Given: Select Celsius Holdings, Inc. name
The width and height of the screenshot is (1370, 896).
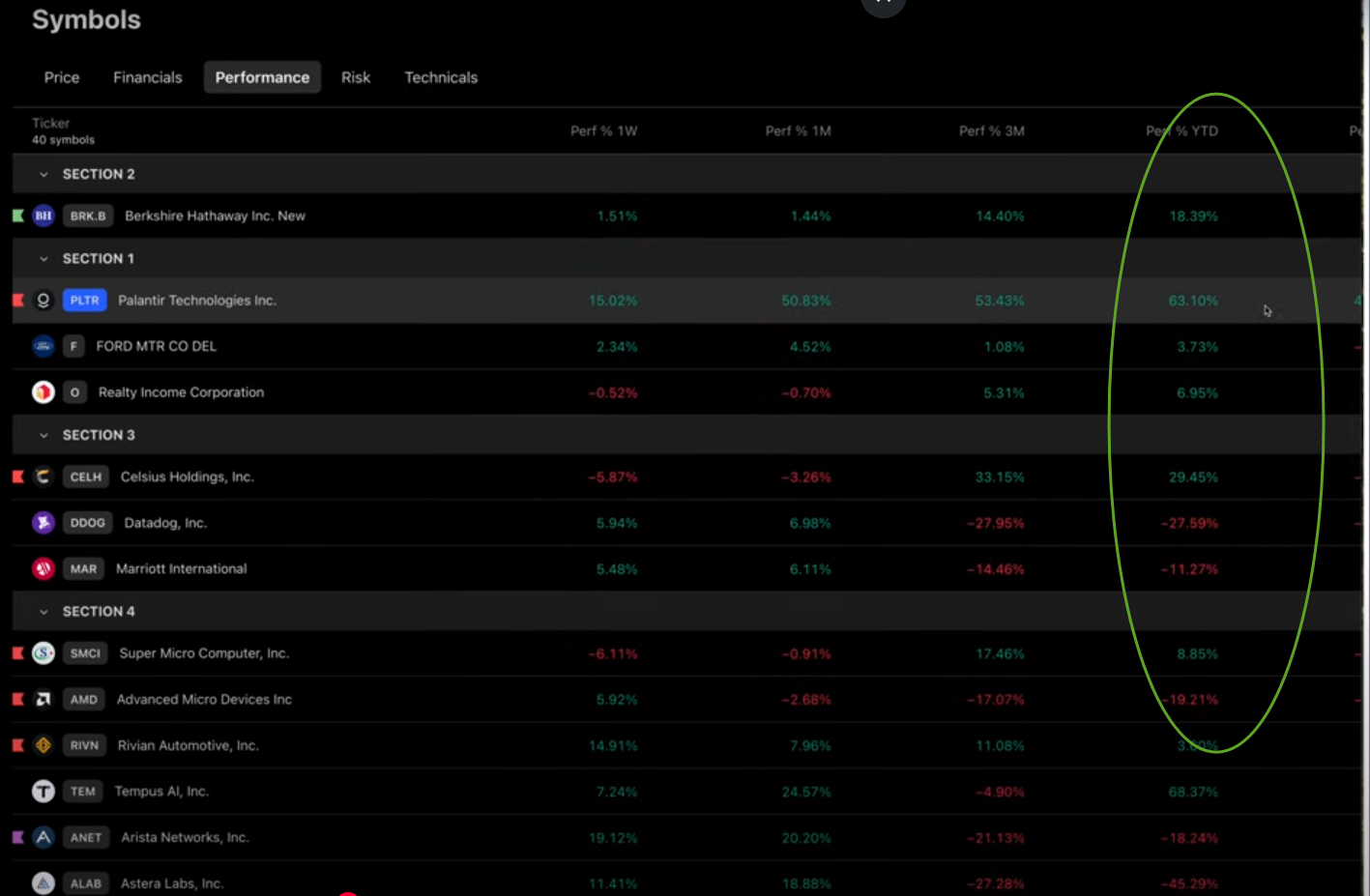Looking at the screenshot, I should tap(188, 477).
